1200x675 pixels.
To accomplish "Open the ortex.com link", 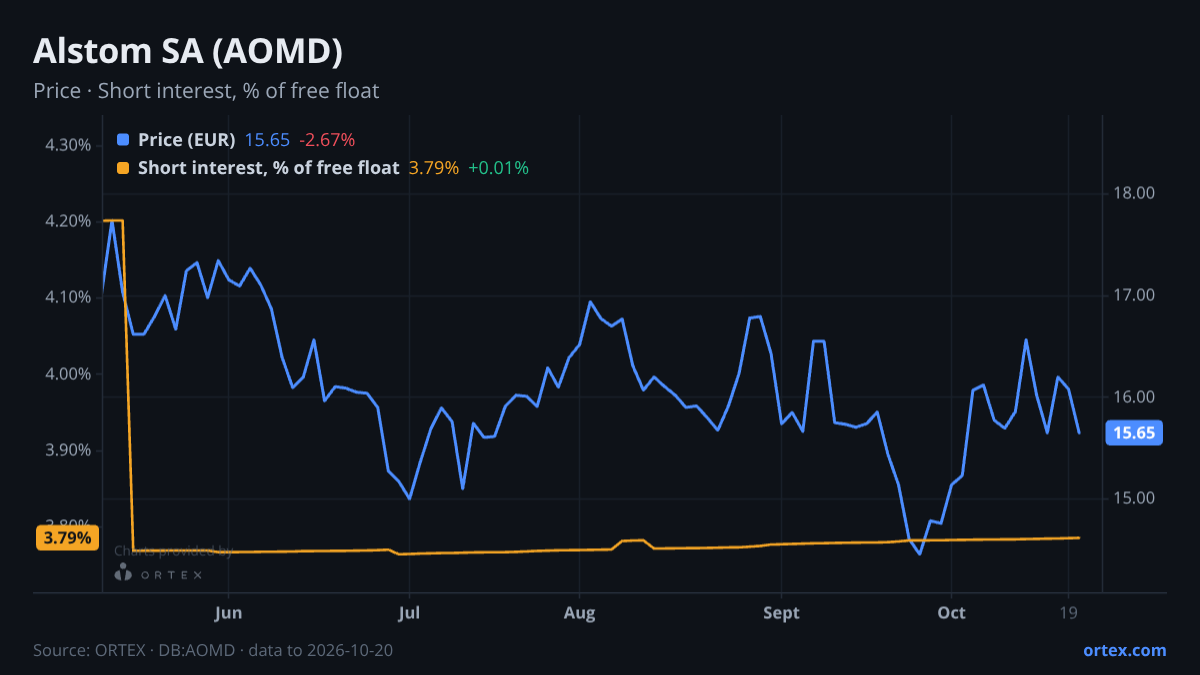I will coord(1125,650).
